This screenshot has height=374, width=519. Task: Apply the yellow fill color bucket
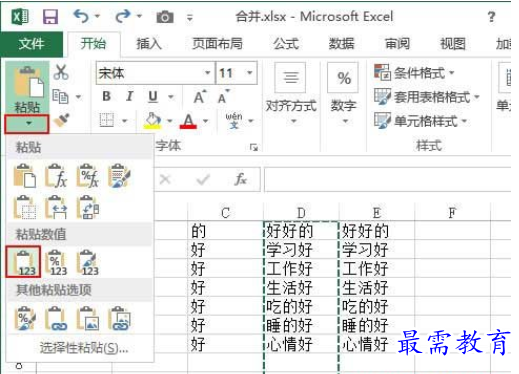tap(153, 121)
